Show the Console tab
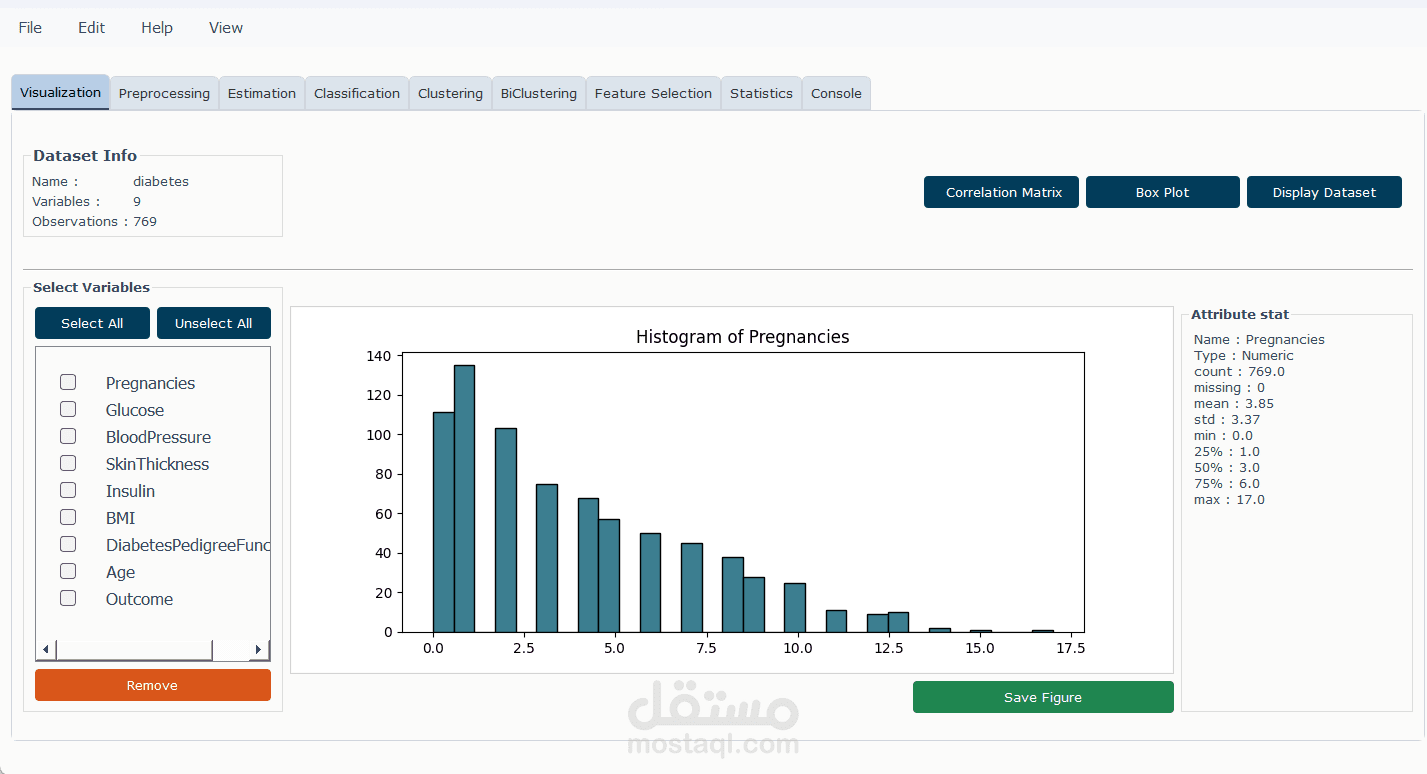1427x774 pixels. click(x=836, y=94)
